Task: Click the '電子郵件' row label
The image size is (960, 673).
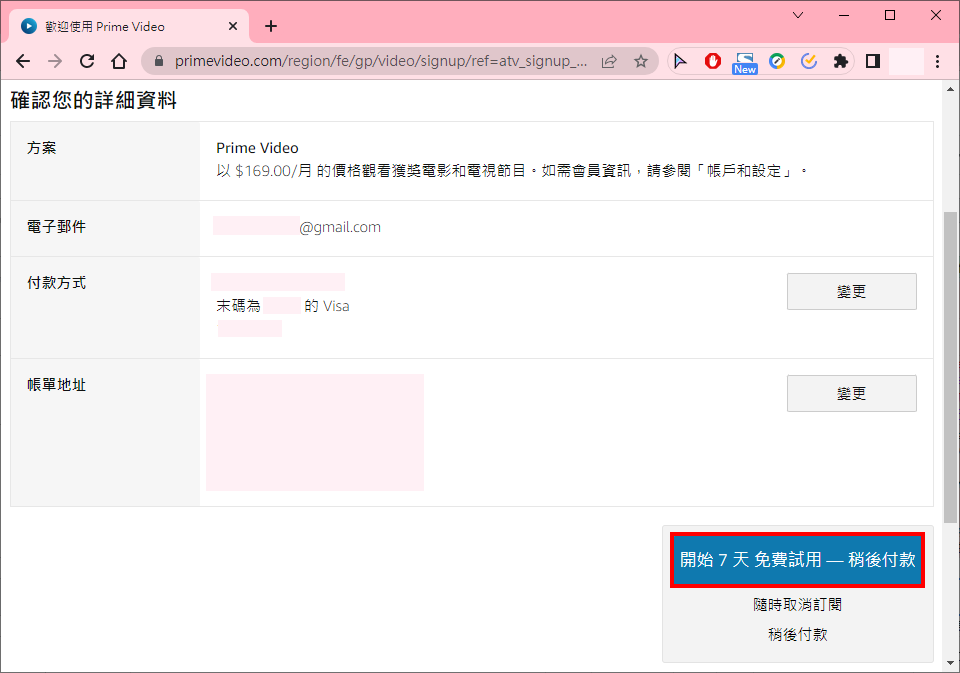Action: [x=56, y=227]
